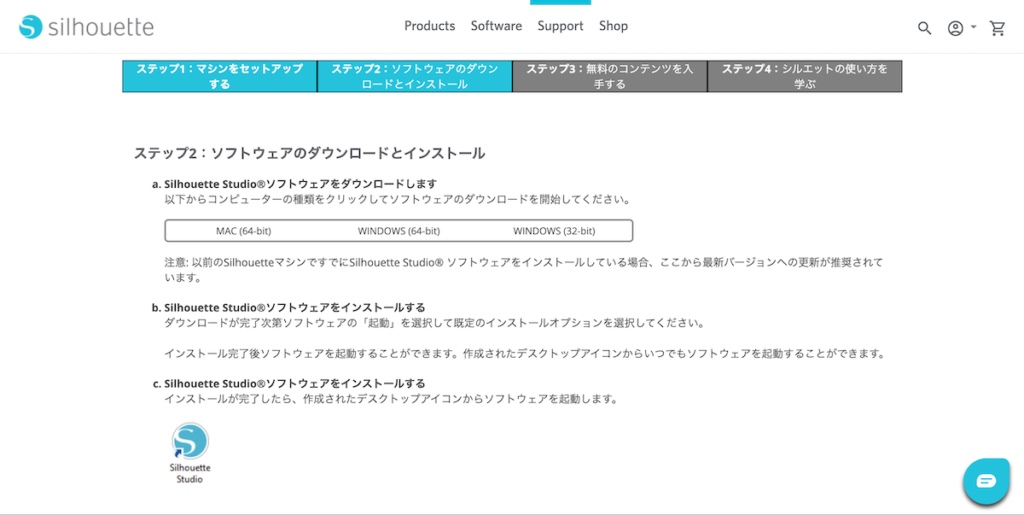Click the Silhouette Studio desktop icon image
Screen dimensions: 1024x515
click(x=190, y=441)
